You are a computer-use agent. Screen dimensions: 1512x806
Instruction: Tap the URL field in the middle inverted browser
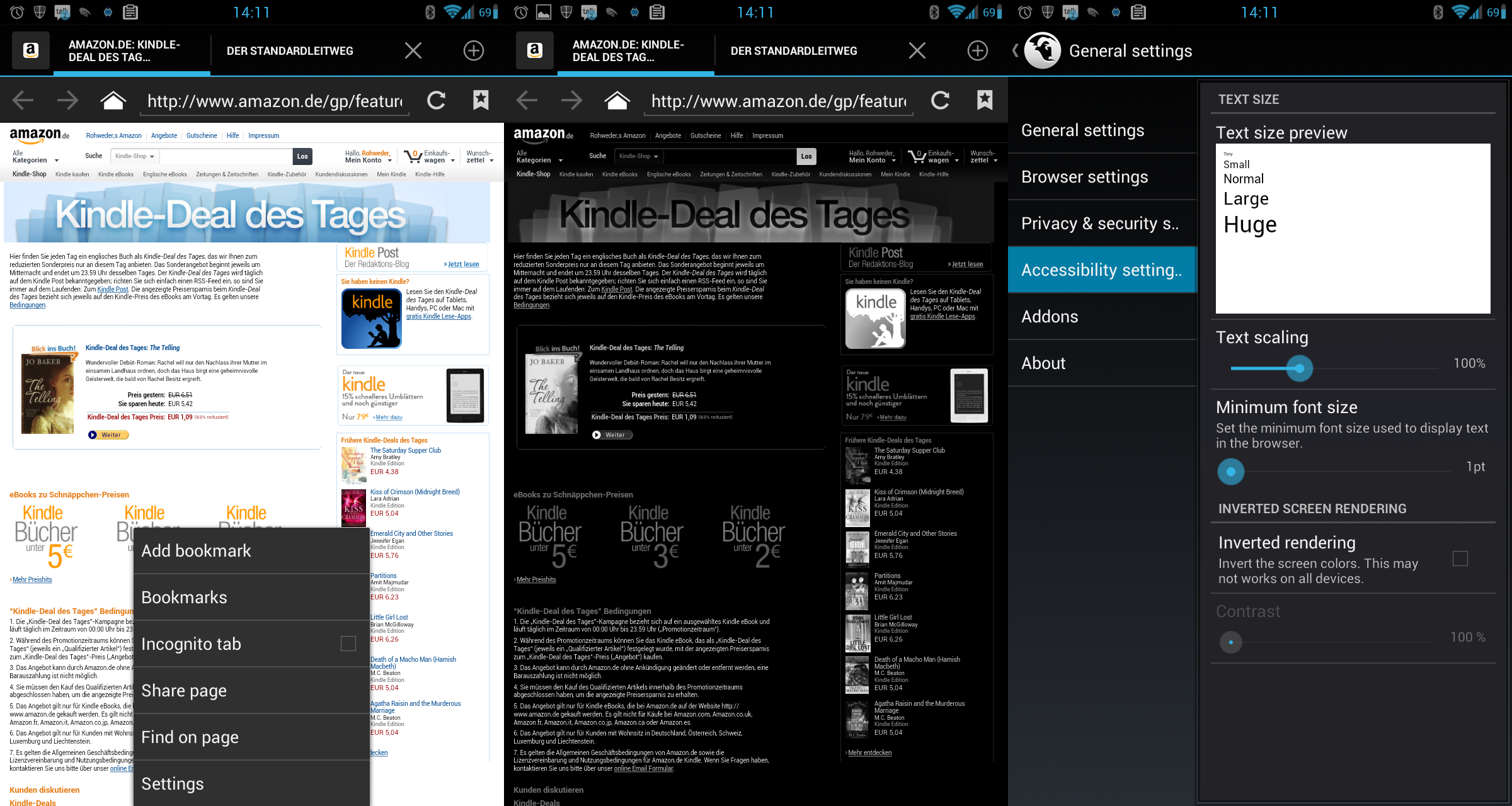[779, 101]
